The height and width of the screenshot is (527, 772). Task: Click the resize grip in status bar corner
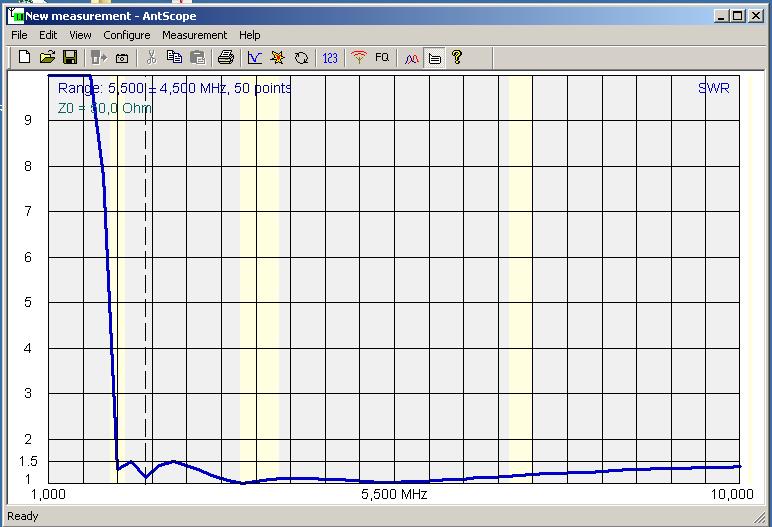pos(759,517)
